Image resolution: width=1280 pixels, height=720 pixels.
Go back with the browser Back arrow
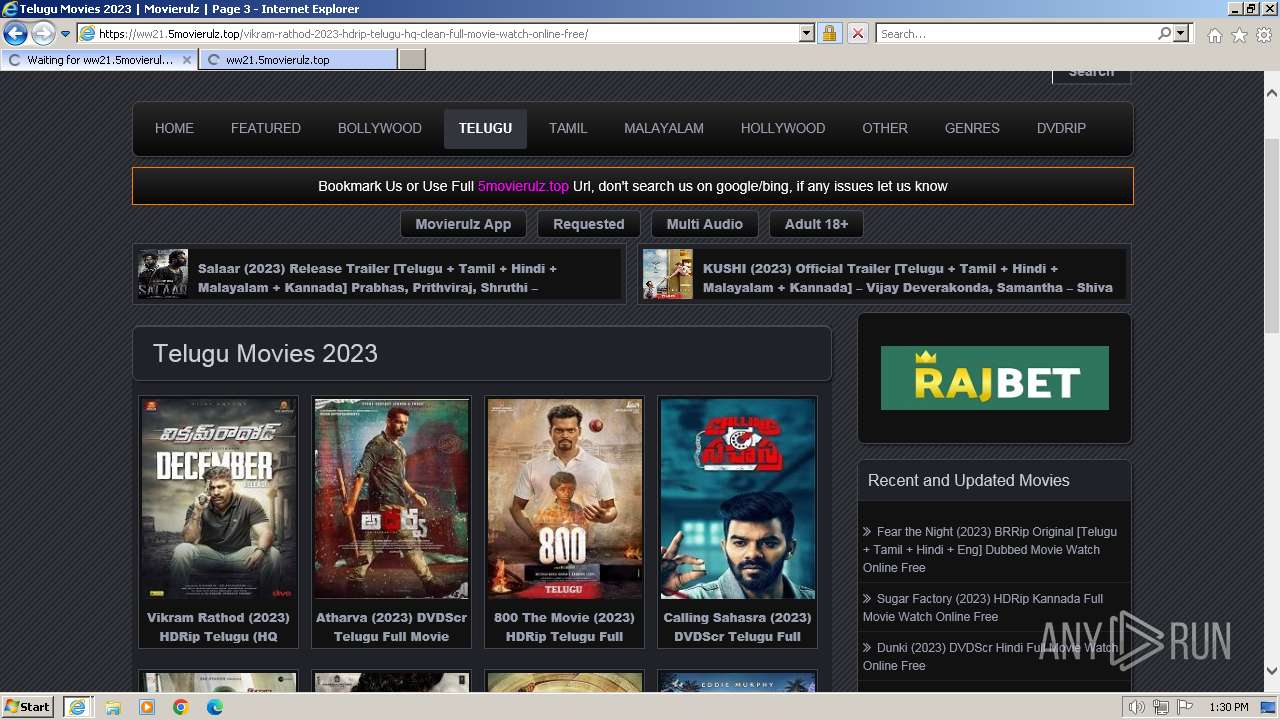coord(15,34)
